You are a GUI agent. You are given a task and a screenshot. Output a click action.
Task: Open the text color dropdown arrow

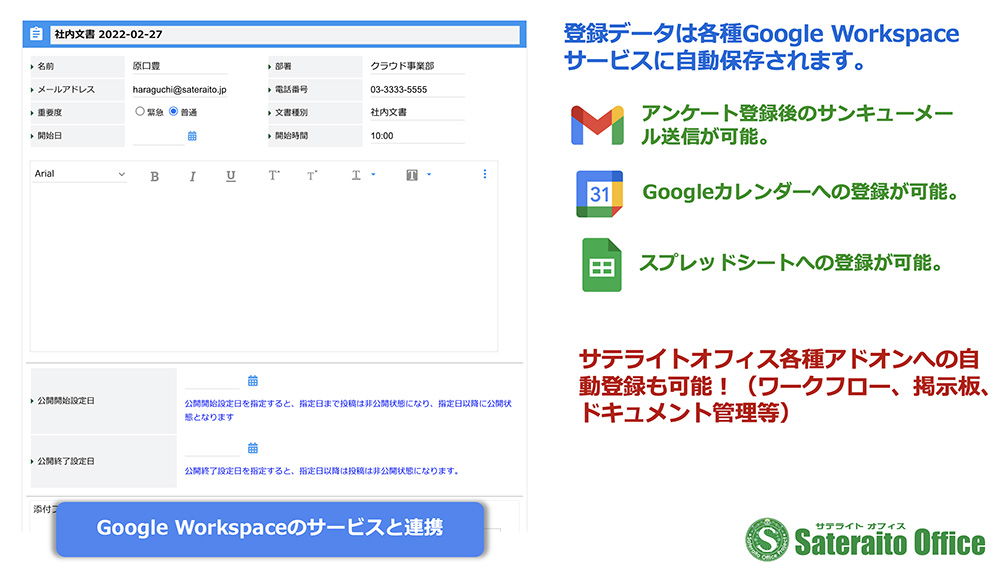click(373, 174)
